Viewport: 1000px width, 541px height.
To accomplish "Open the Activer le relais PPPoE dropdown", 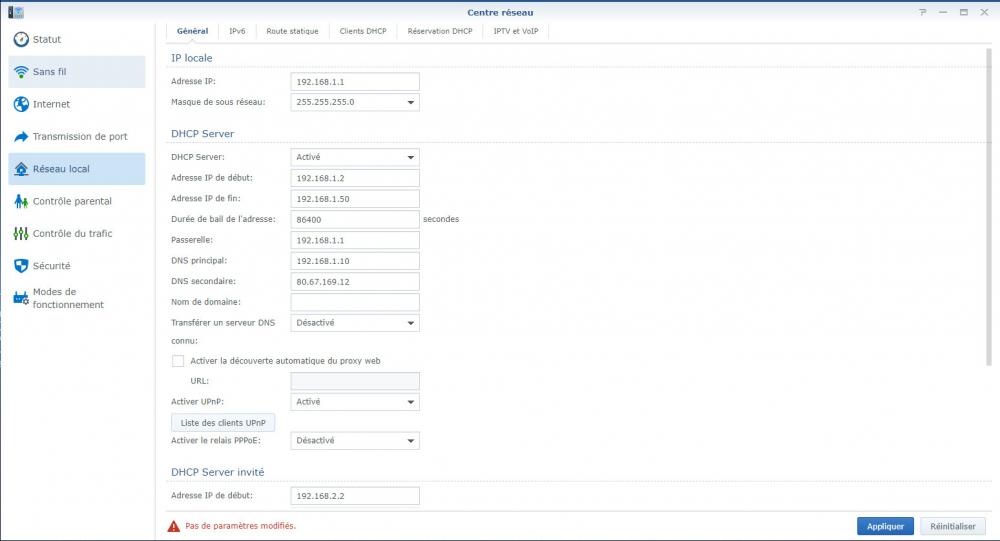I will click(355, 441).
